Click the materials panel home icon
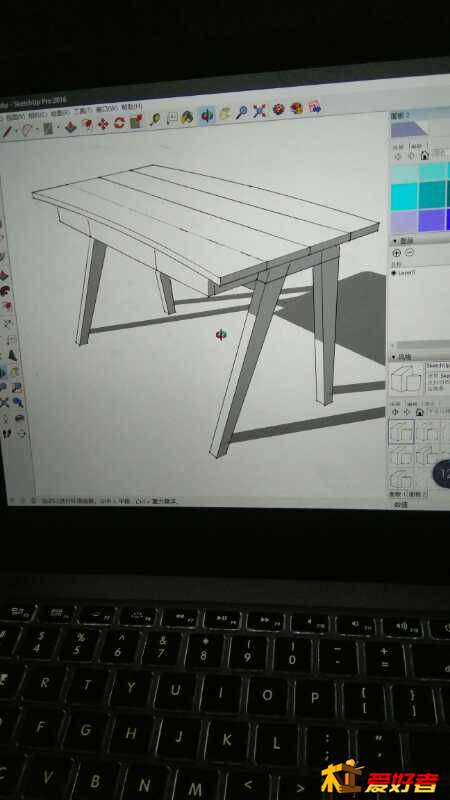Image resolution: width=450 pixels, height=800 pixels. 425,155
